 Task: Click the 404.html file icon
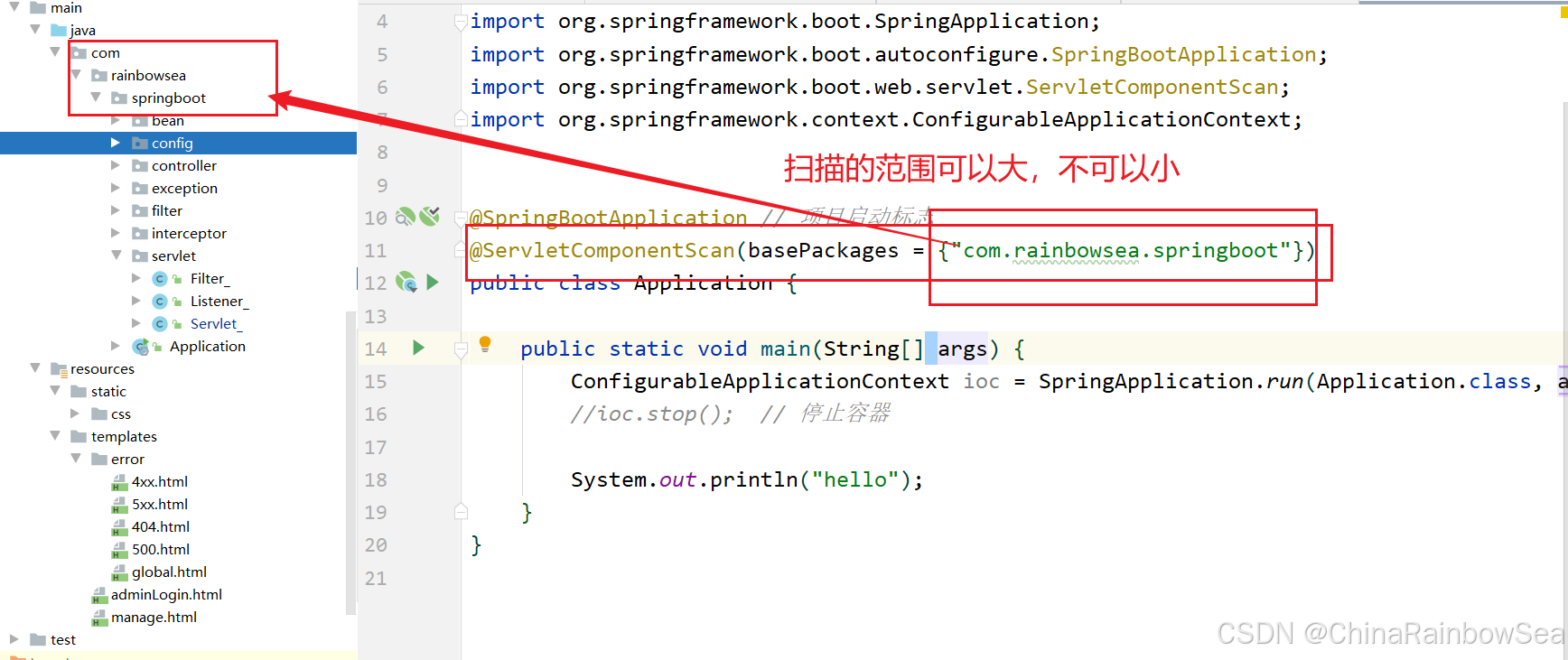pyautogui.click(x=119, y=527)
